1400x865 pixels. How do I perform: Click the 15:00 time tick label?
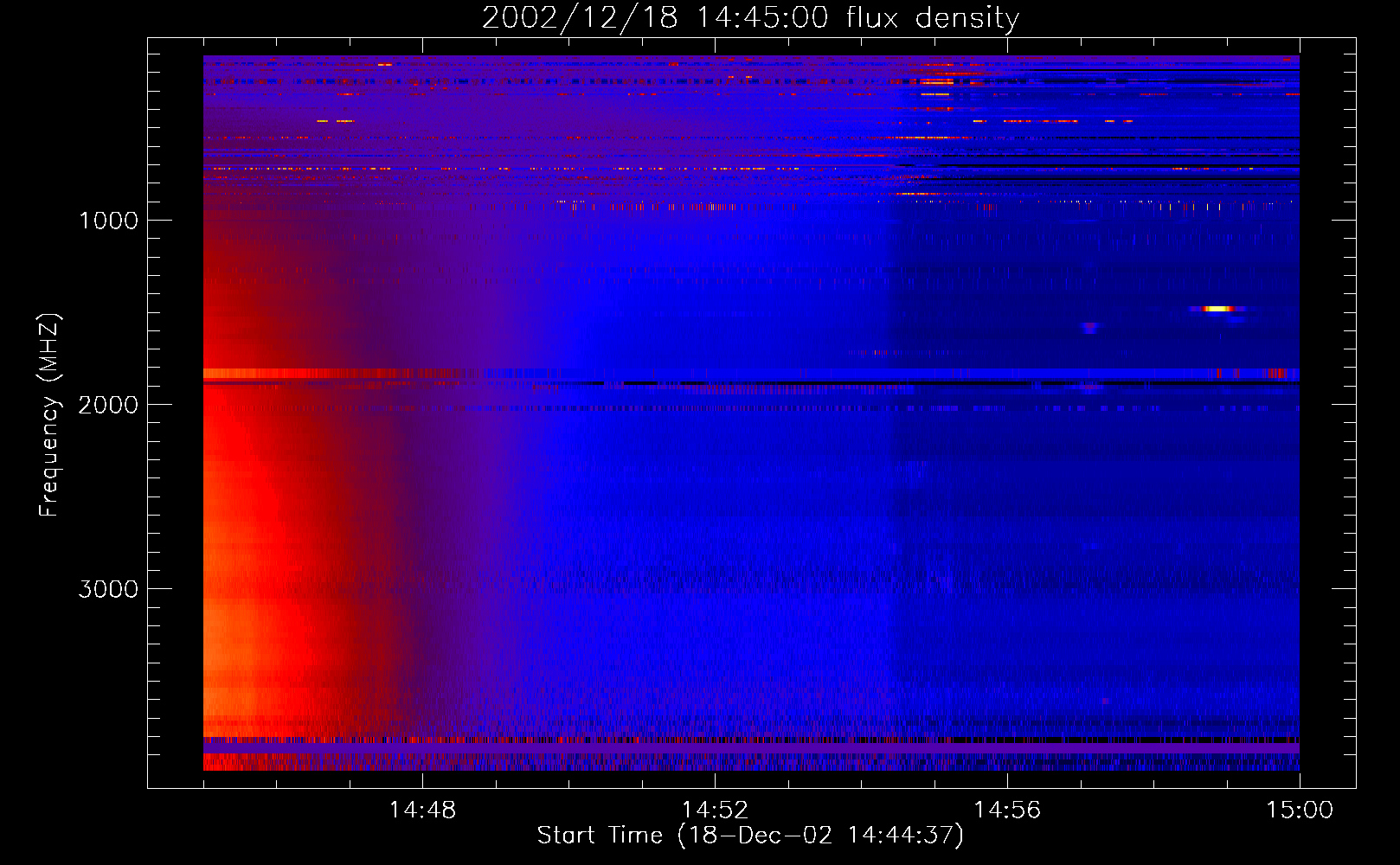(1300, 811)
